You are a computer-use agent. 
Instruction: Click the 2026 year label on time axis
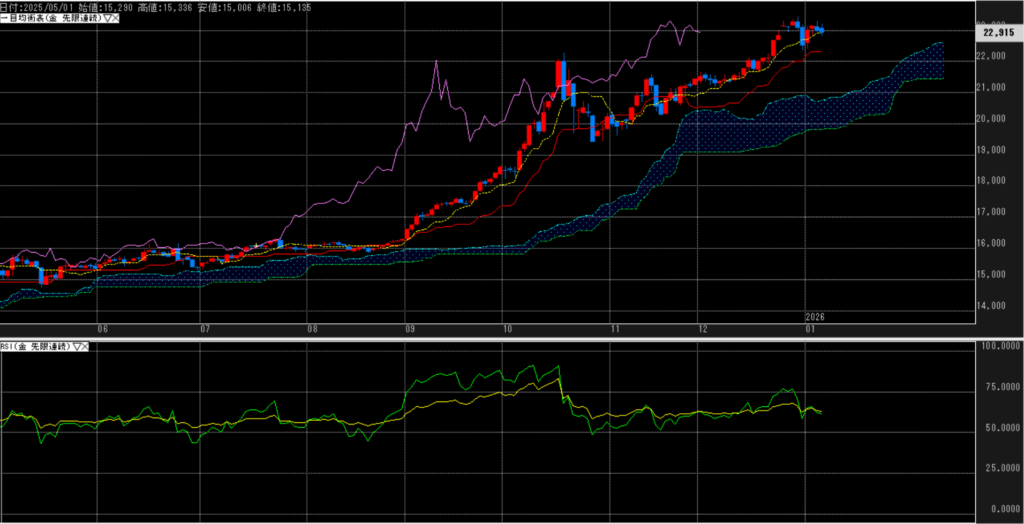point(816,317)
